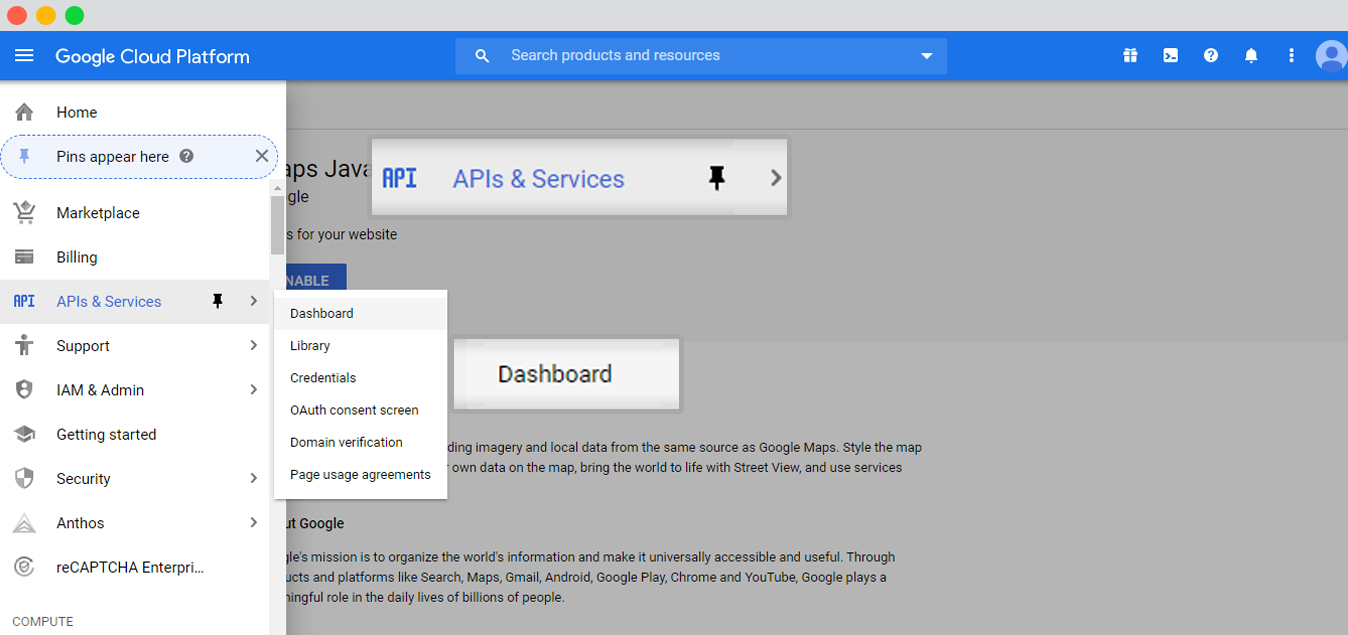Dismiss the Pins appear here hint
Screen dimensions: 1348x635
tap(261, 156)
